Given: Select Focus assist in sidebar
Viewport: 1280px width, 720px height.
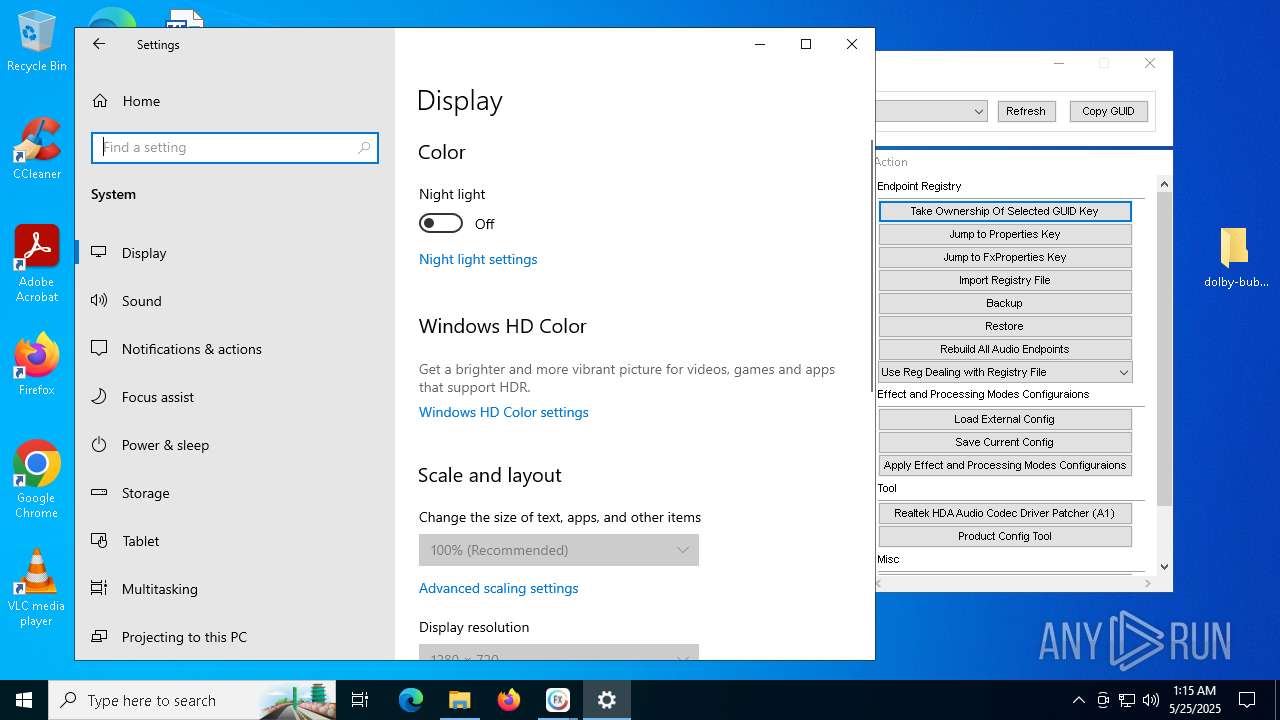Looking at the screenshot, I should (x=235, y=397).
